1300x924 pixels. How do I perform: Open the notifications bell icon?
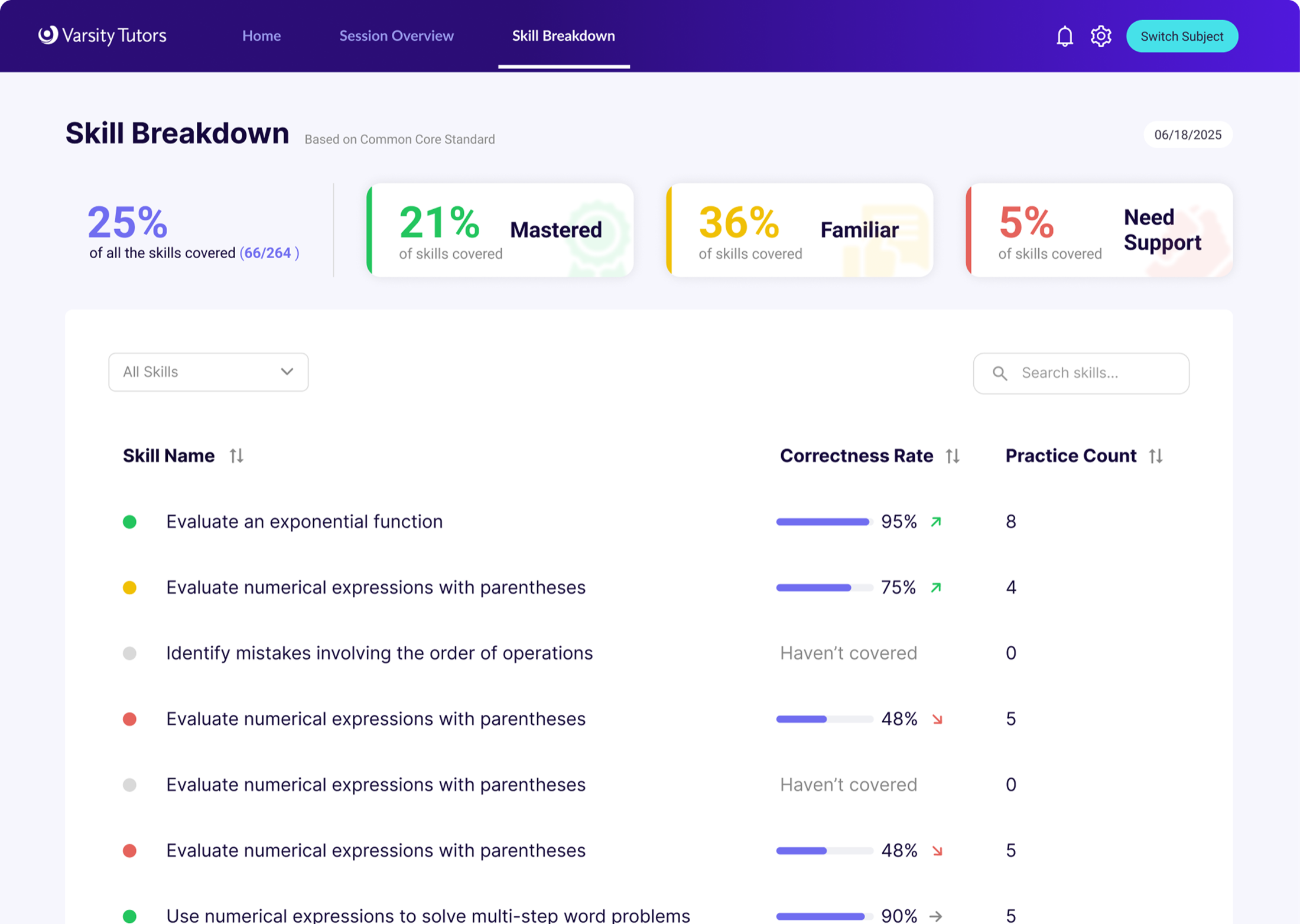(x=1064, y=36)
